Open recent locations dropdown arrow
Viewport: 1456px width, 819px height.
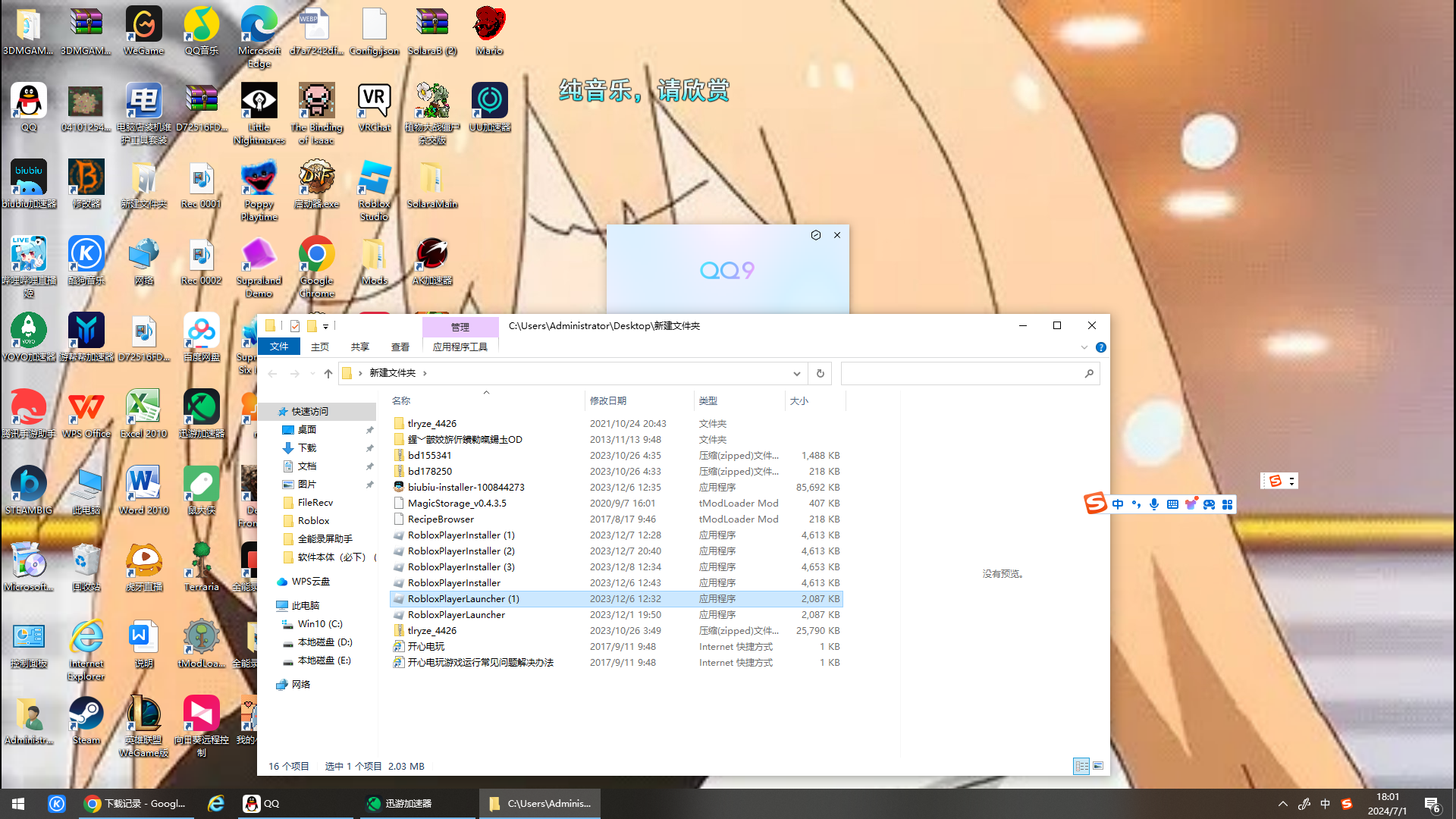(312, 373)
